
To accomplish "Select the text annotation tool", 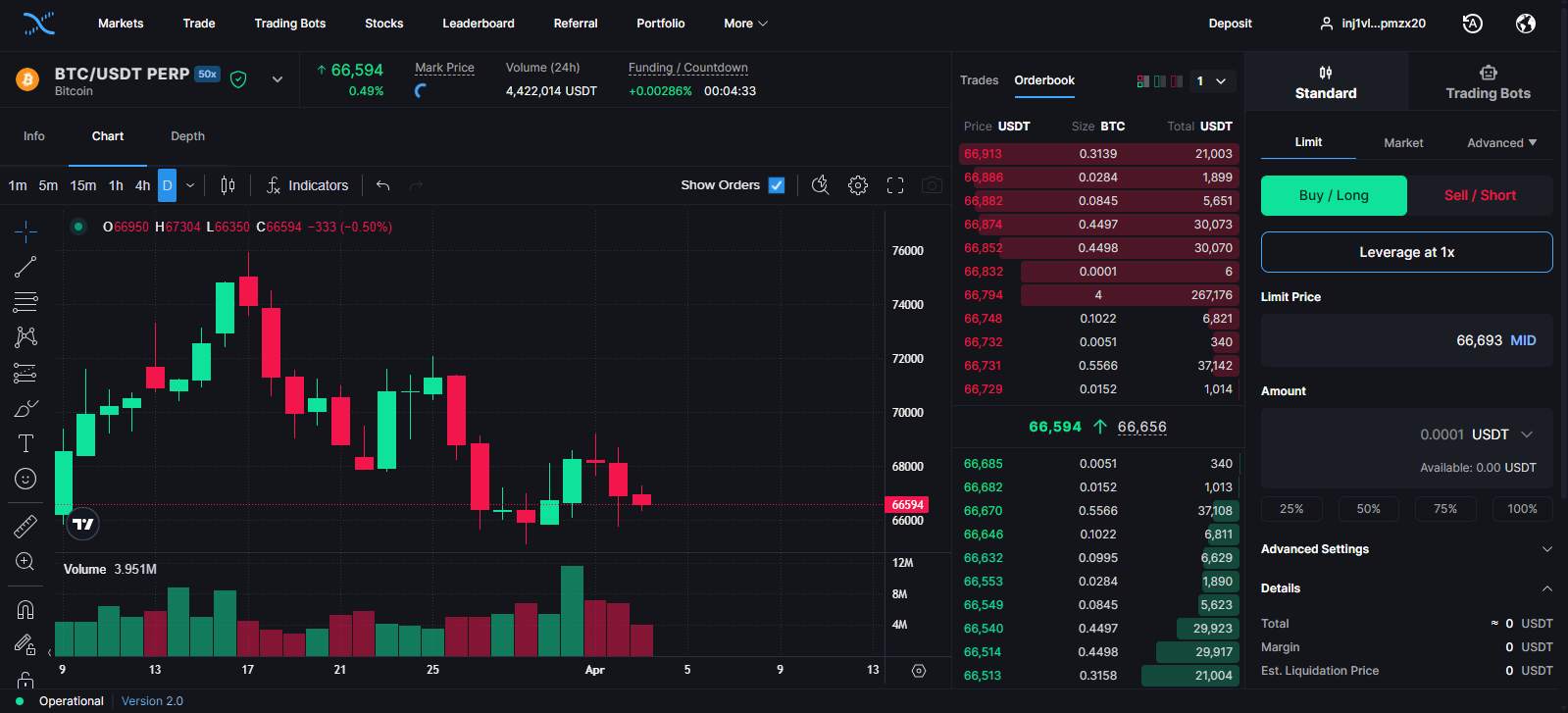I will click(25, 443).
